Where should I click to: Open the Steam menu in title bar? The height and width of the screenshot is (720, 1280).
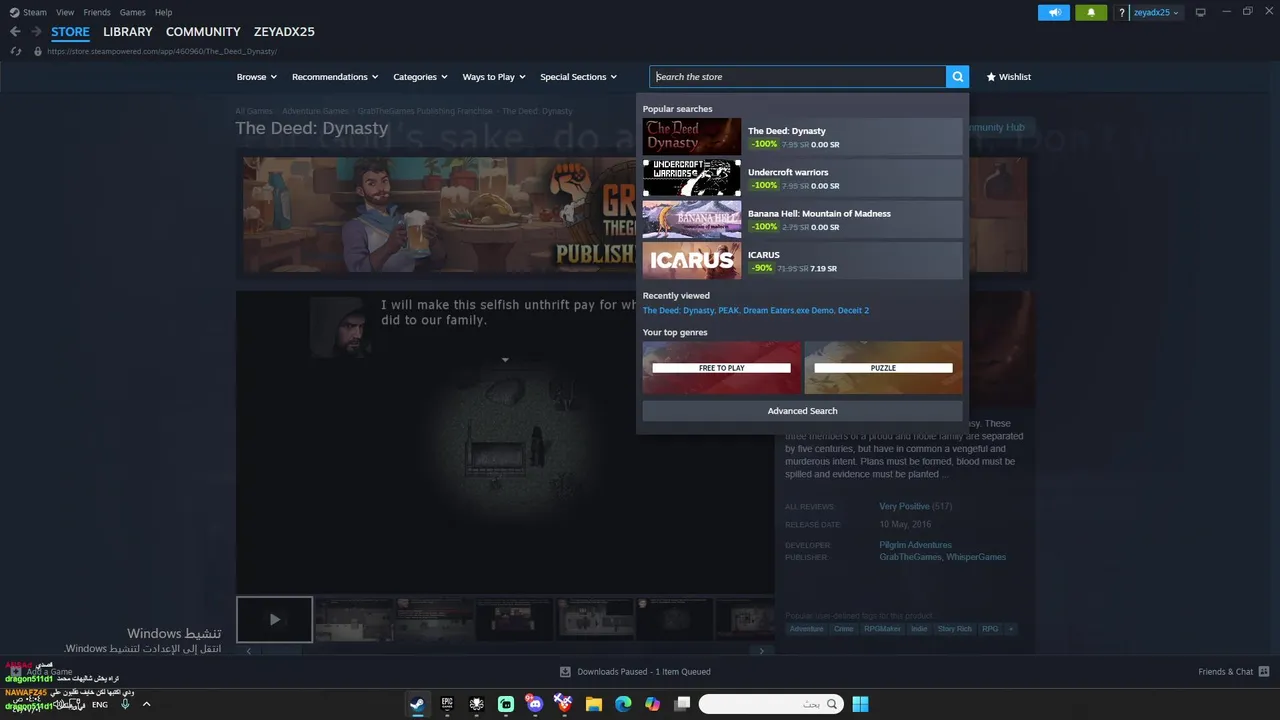click(35, 12)
